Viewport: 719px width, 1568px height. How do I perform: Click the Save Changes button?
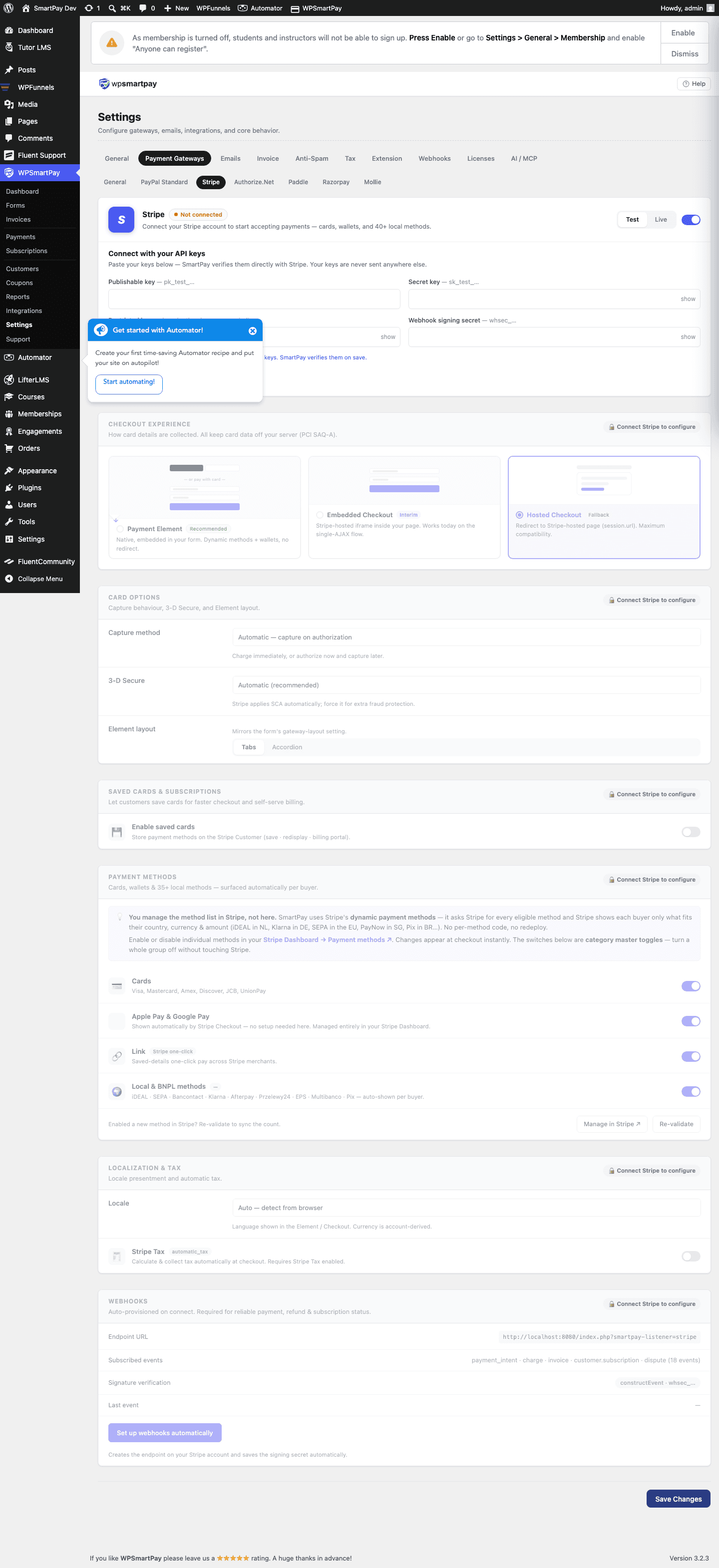pos(678,1499)
